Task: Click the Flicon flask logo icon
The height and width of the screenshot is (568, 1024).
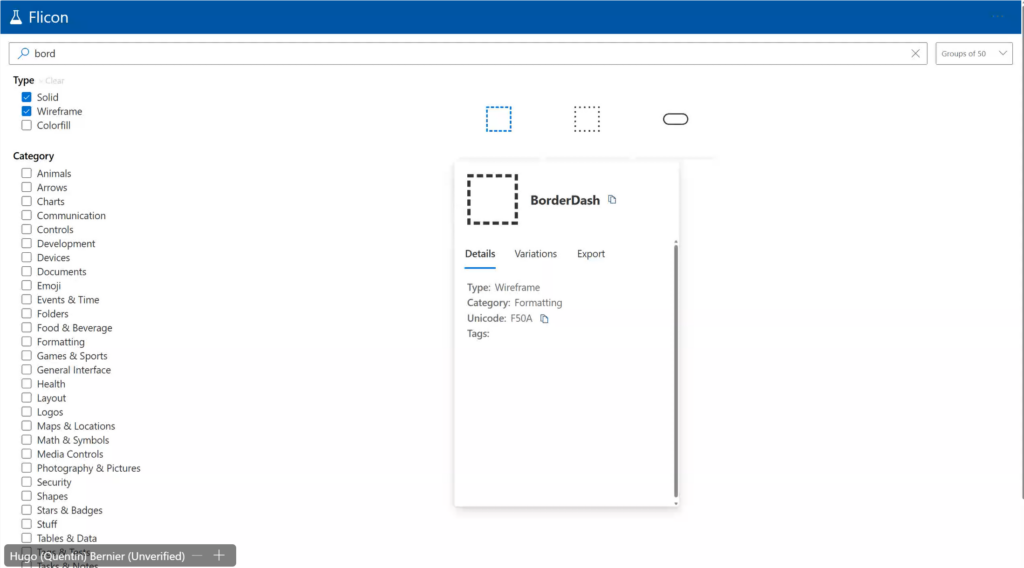Action: tap(15, 17)
